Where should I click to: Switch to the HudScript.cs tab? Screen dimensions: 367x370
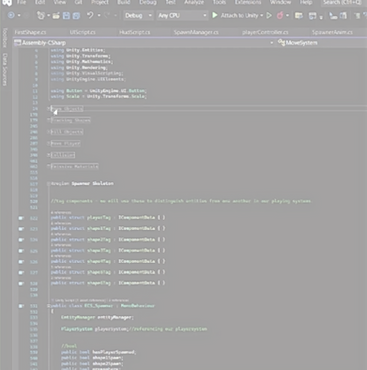[x=135, y=32]
